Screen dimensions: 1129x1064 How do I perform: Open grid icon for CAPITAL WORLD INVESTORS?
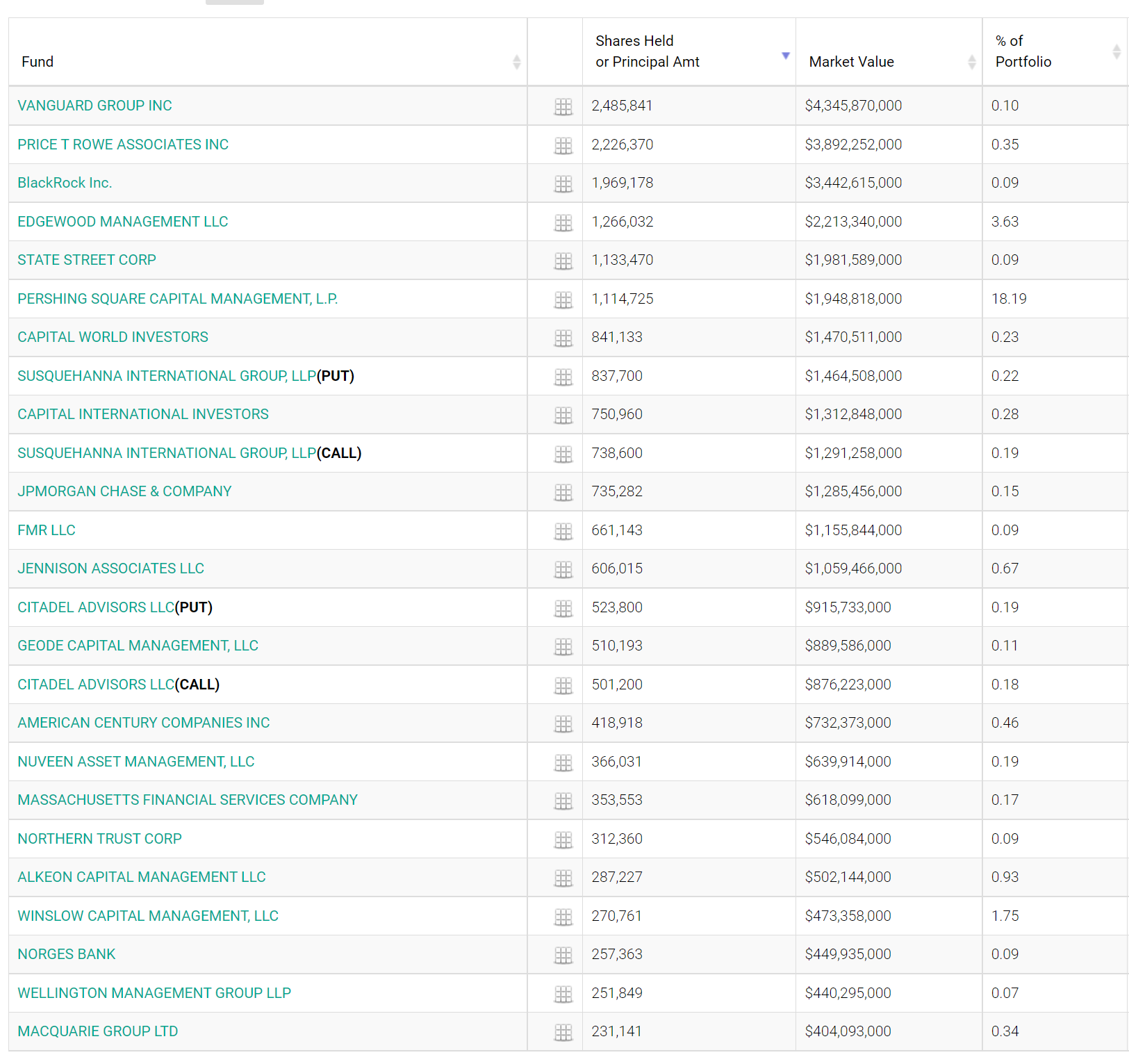[x=563, y=338]
